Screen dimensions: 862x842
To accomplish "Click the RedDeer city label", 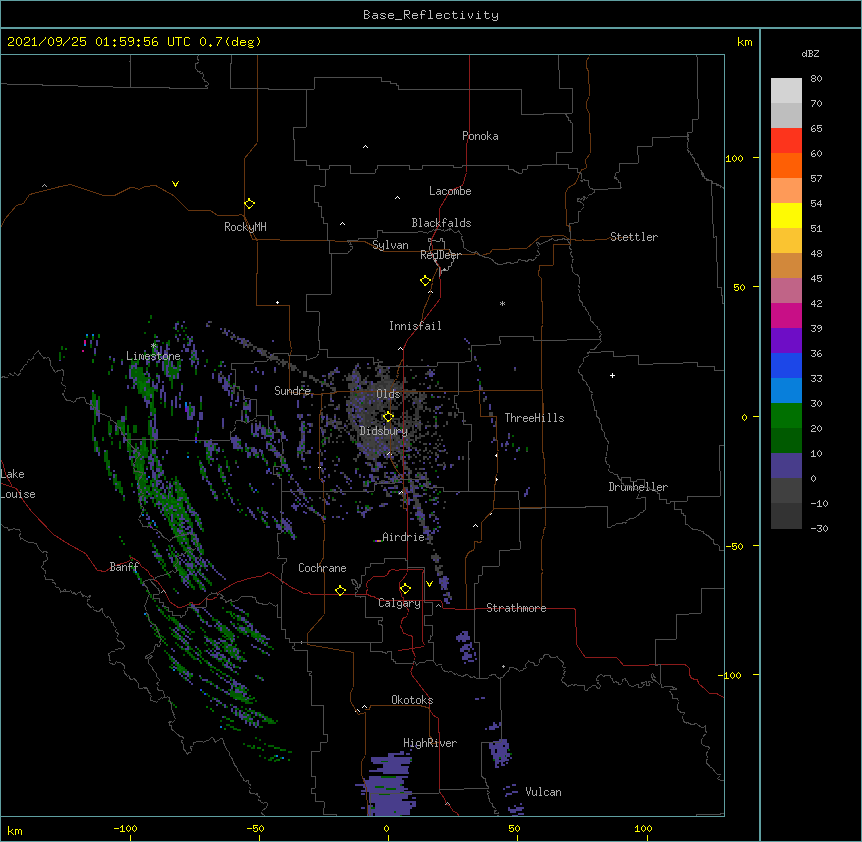I will 440,255.
